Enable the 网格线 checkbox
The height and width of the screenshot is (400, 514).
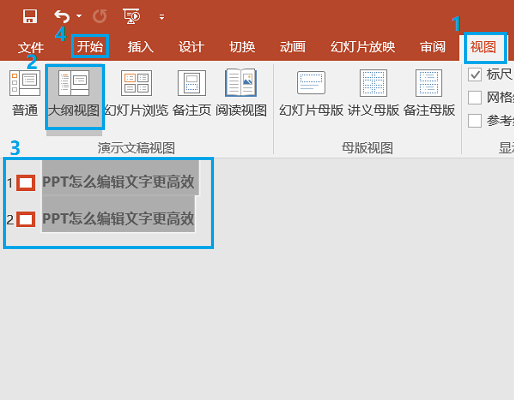click(475, 98)
